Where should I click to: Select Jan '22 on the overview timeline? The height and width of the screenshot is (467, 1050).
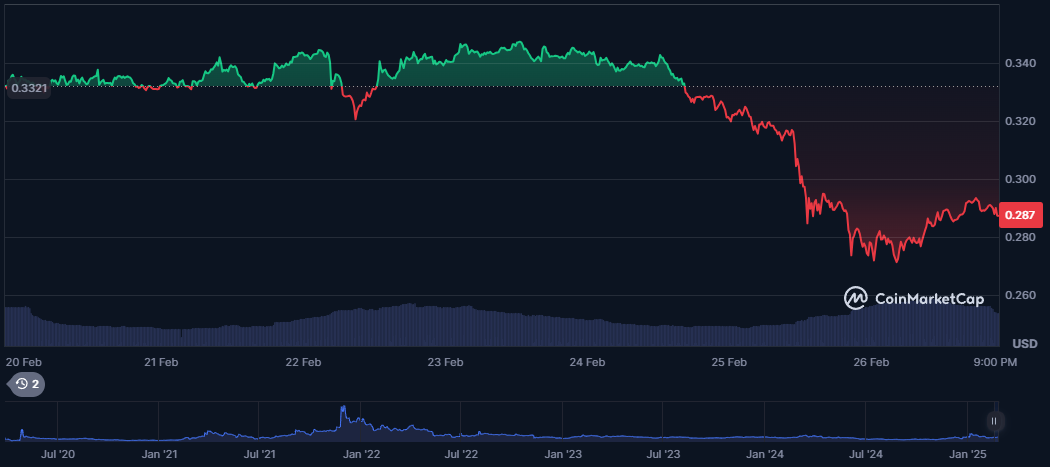[361, 454]
